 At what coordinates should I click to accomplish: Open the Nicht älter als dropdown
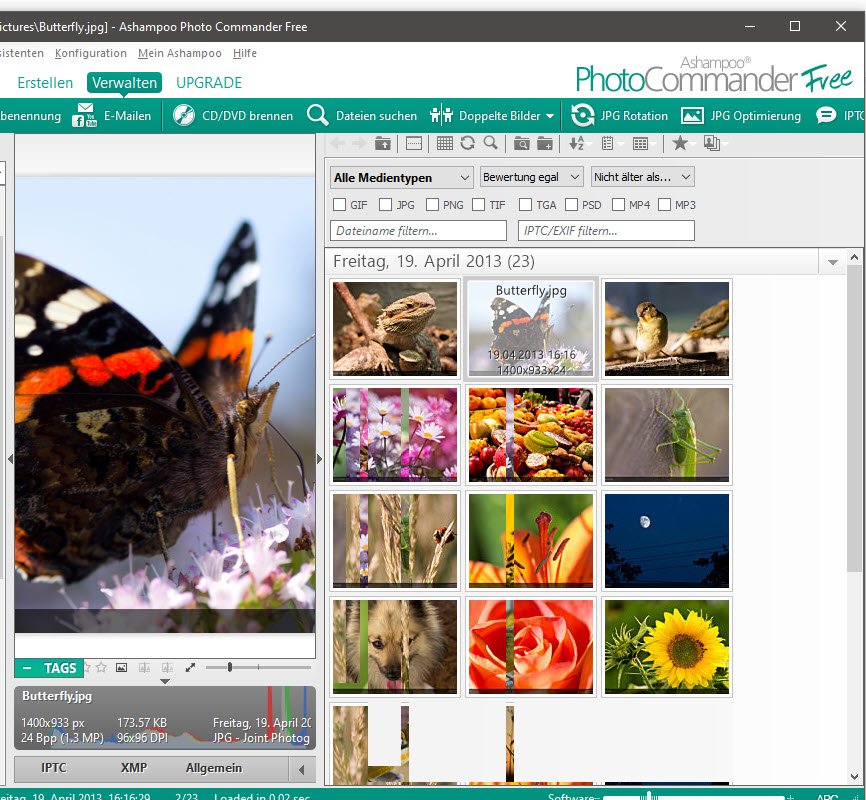click(x=642, y=177)
